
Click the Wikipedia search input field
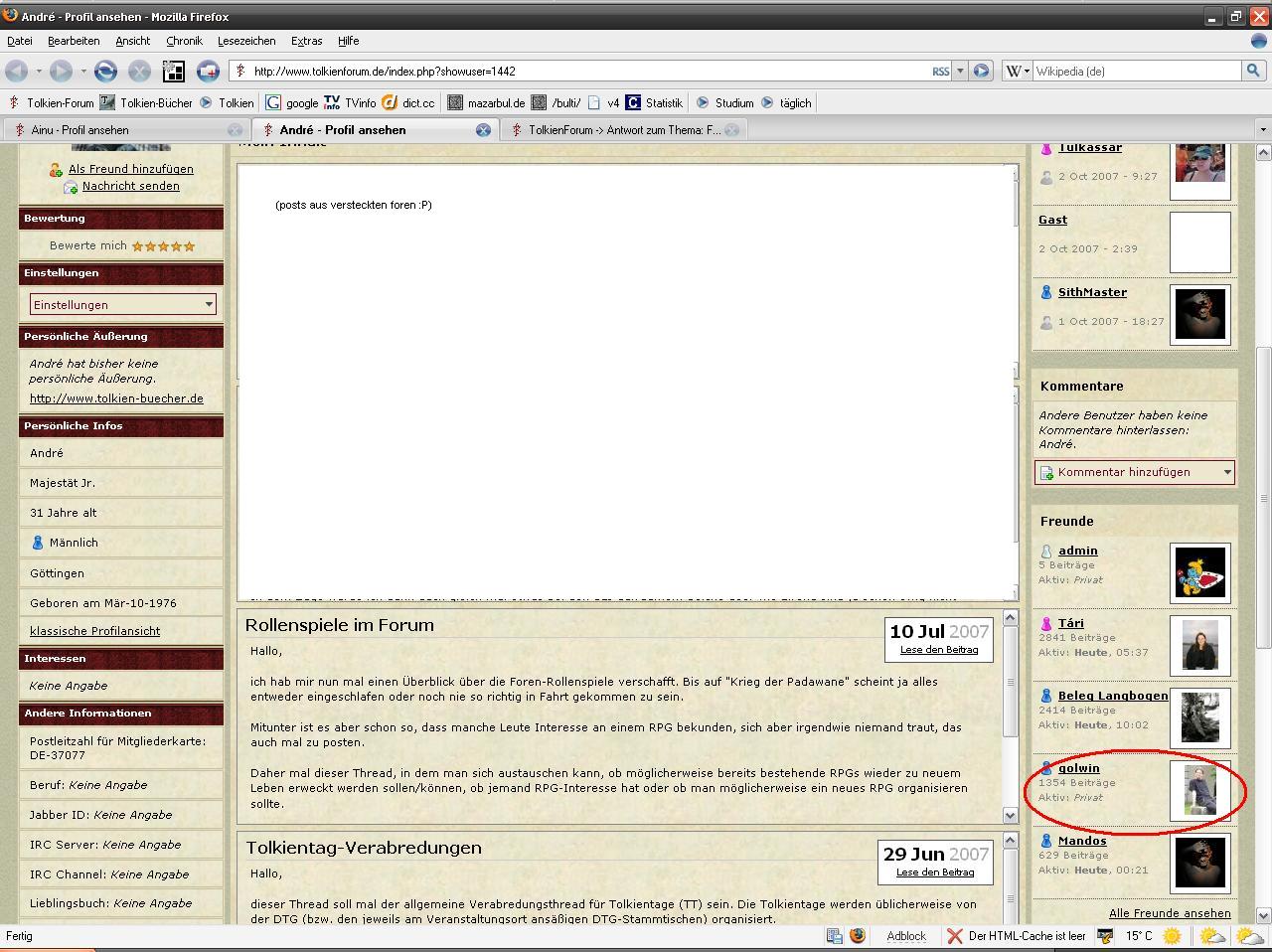pos(1137,71)
